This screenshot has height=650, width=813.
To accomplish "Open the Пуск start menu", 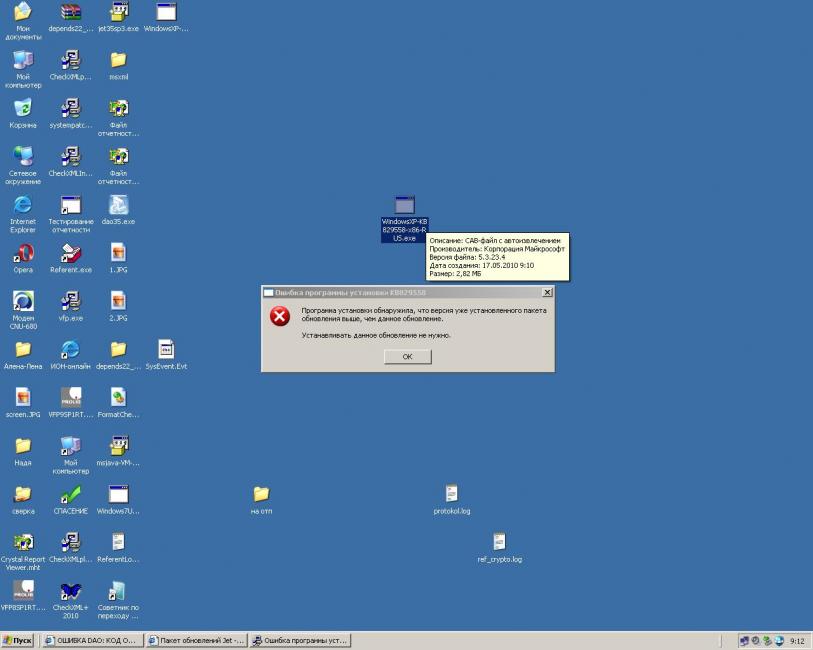I will pyautogui.click(x=20, y=641).
